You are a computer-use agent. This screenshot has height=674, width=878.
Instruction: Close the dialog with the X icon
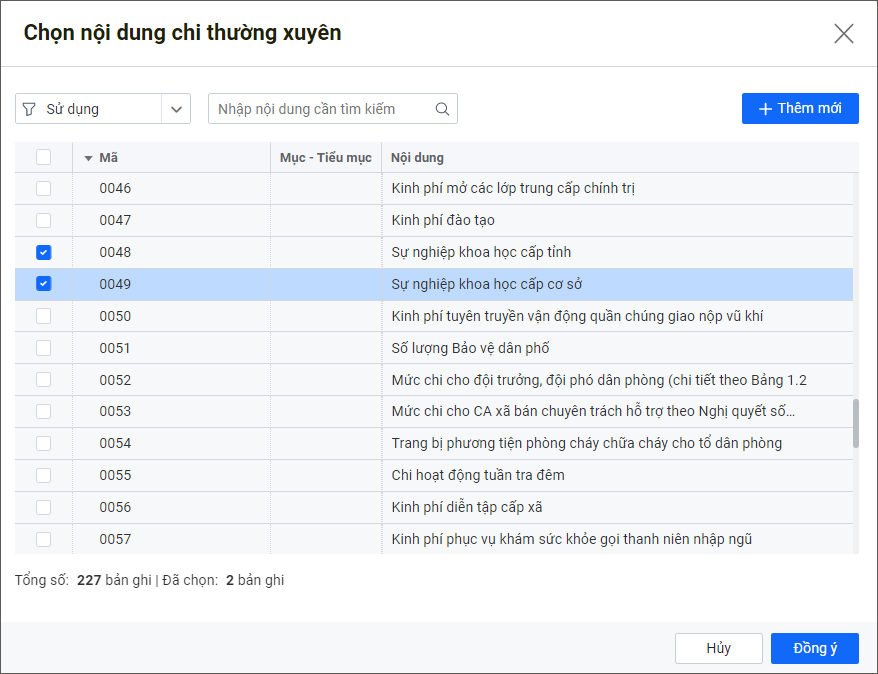click(843, 34)
